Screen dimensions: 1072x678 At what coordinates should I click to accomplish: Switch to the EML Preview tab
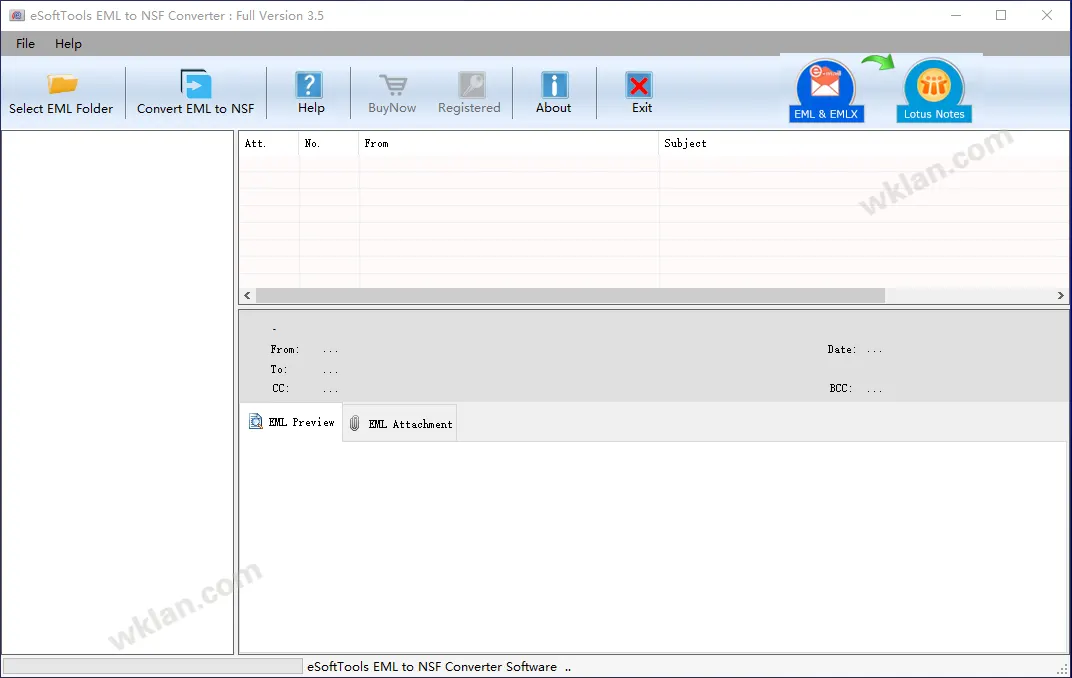click(x=291, y=422)
